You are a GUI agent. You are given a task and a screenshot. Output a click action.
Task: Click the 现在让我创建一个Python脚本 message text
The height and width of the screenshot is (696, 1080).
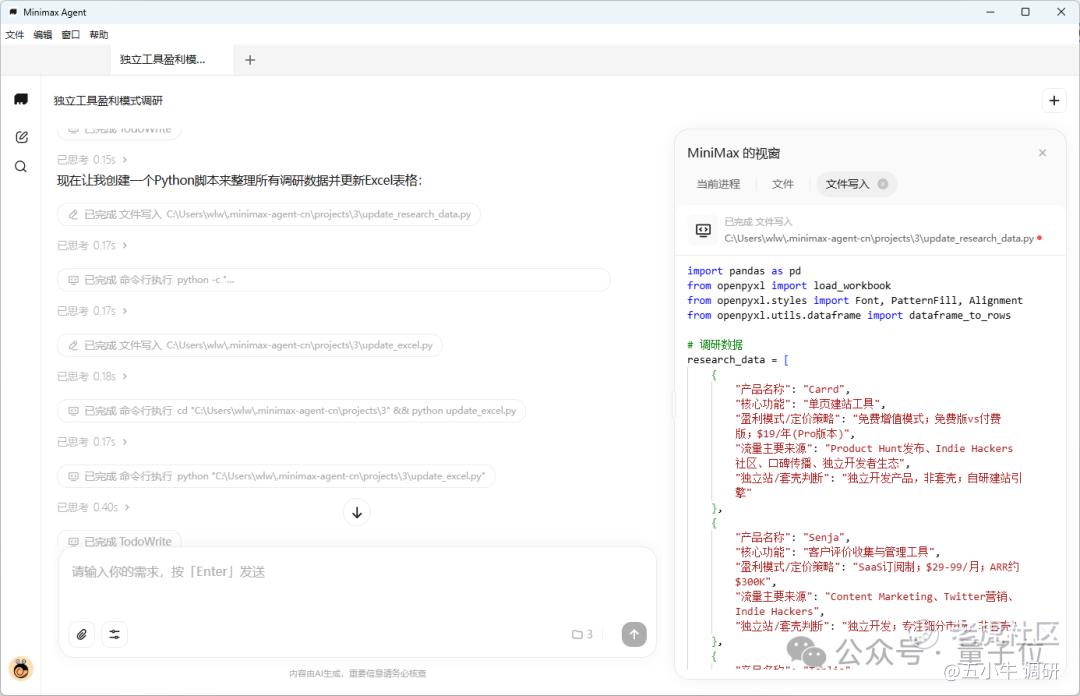tap(239, 181)
